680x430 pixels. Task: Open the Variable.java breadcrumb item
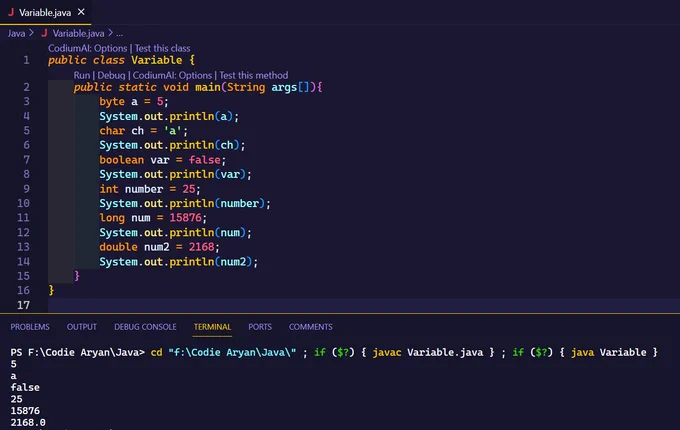click(x=78, y=33)
